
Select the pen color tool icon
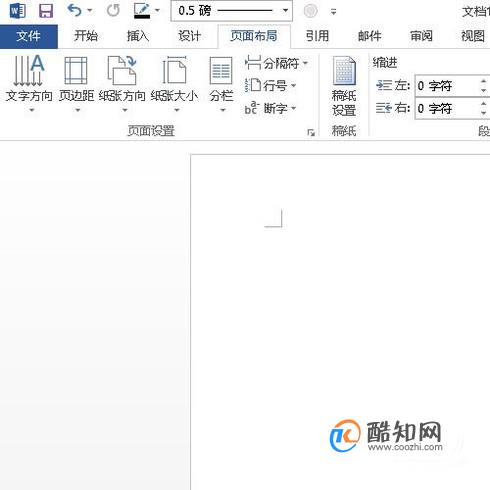pyautogui.click(x=142, y=11)
